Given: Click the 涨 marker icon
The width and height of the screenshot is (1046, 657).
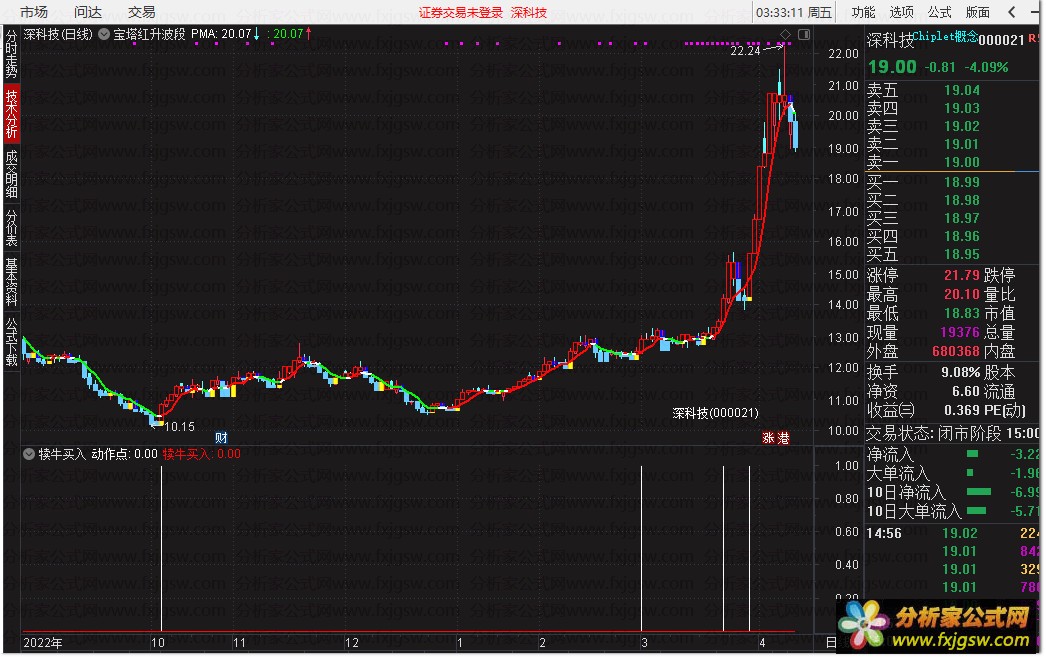Looking at the screenshot, I should tap(768, 438).
